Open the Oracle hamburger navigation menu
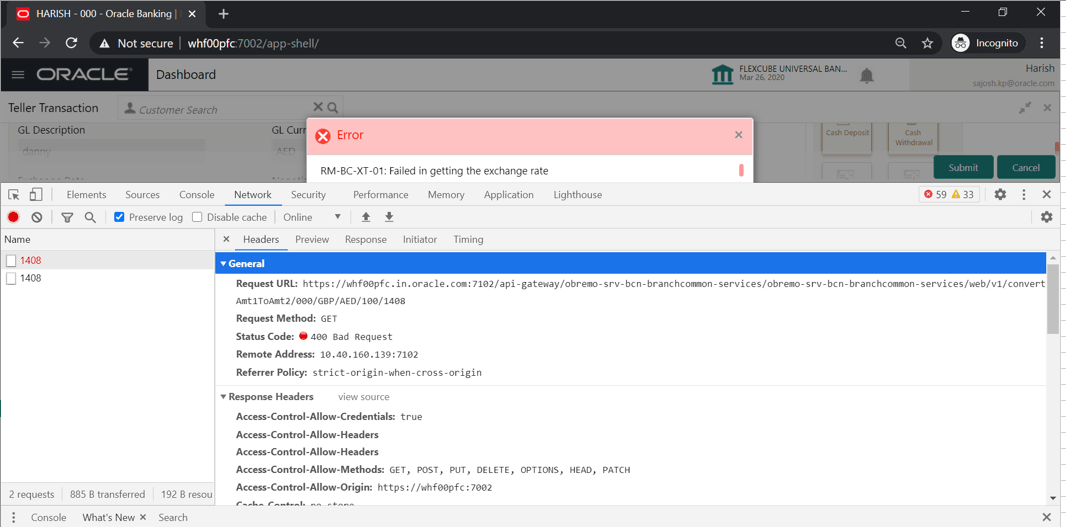Screen dimensions: 1066x527 [x=18, y=75]
